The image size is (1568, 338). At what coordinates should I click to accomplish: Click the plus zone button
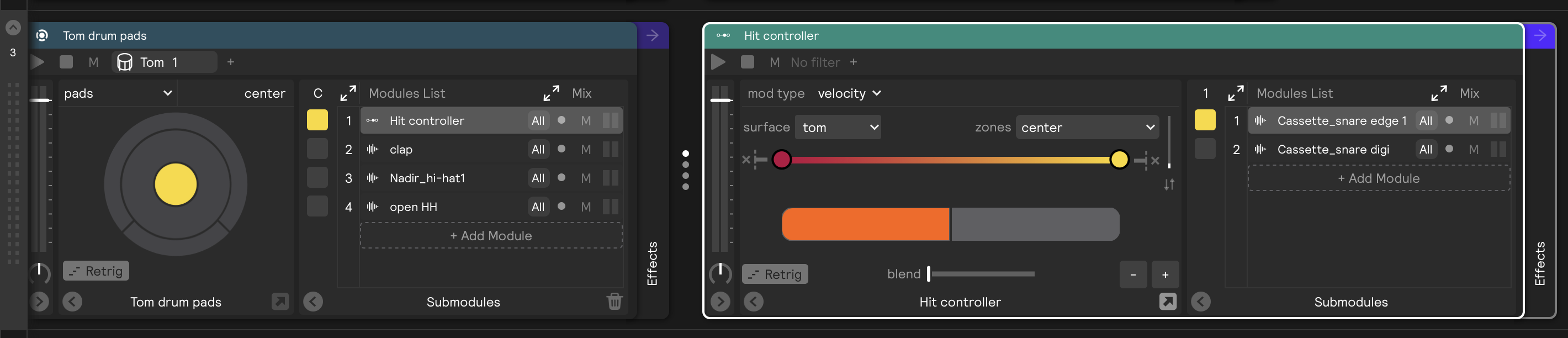point(1165,274)
